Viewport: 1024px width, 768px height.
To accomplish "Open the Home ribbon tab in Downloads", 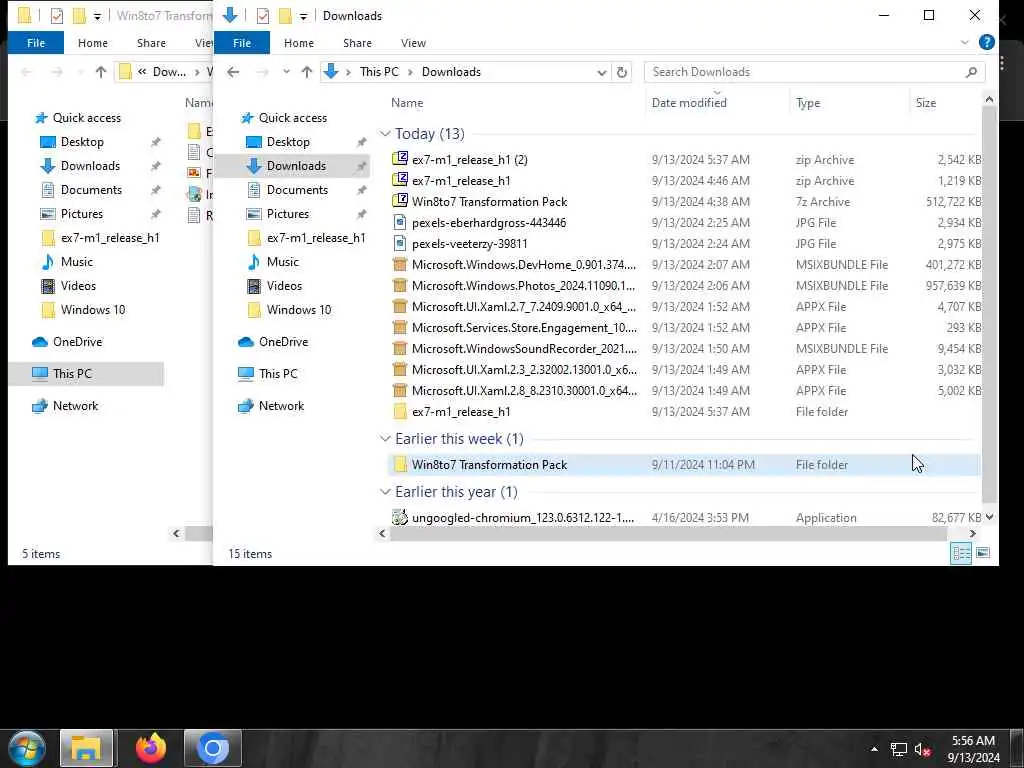I will click(298, 43).
